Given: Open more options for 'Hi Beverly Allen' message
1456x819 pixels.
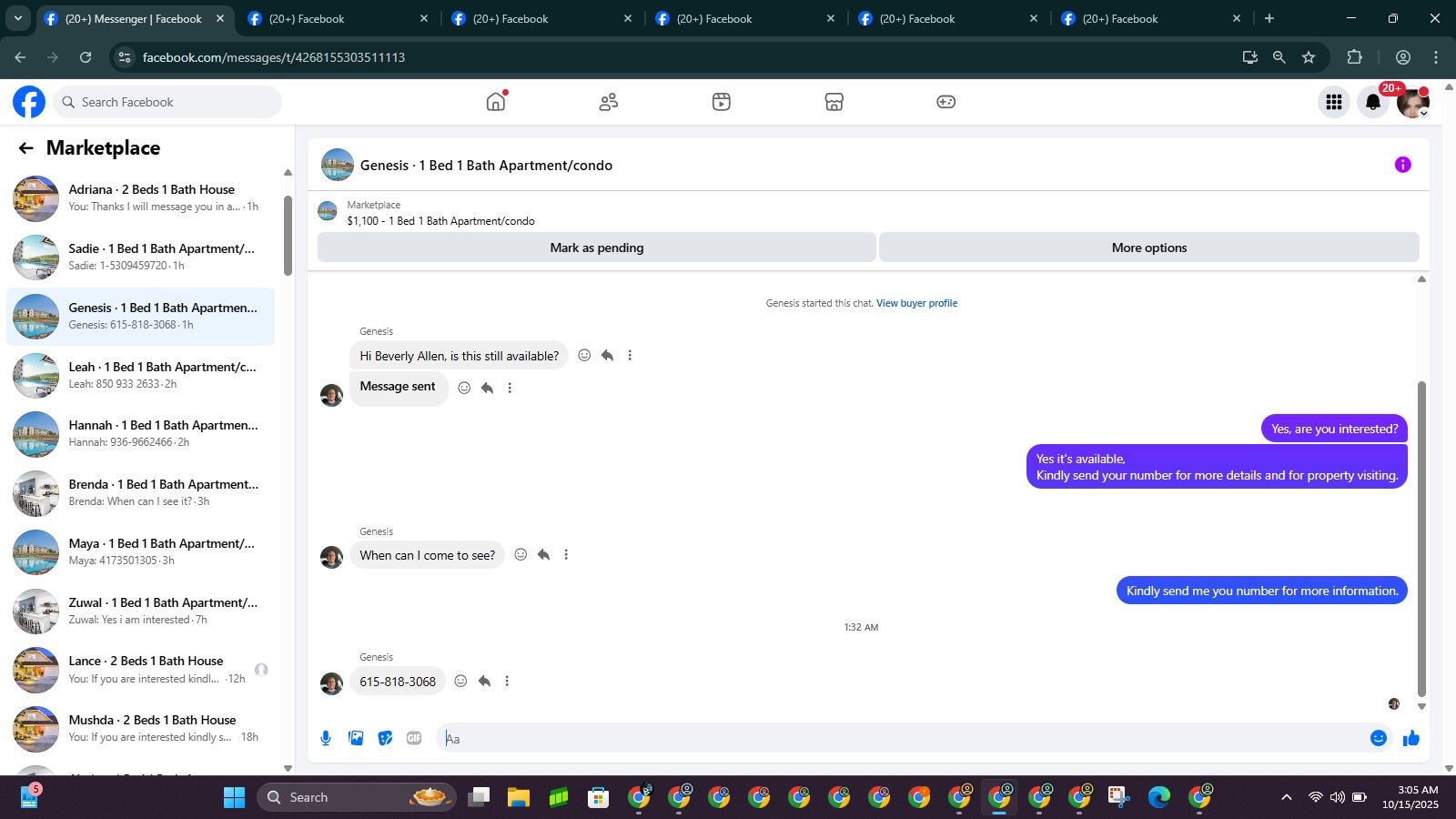Looking at the screenshot, I should pyautogui.click(x=630, y=355).
